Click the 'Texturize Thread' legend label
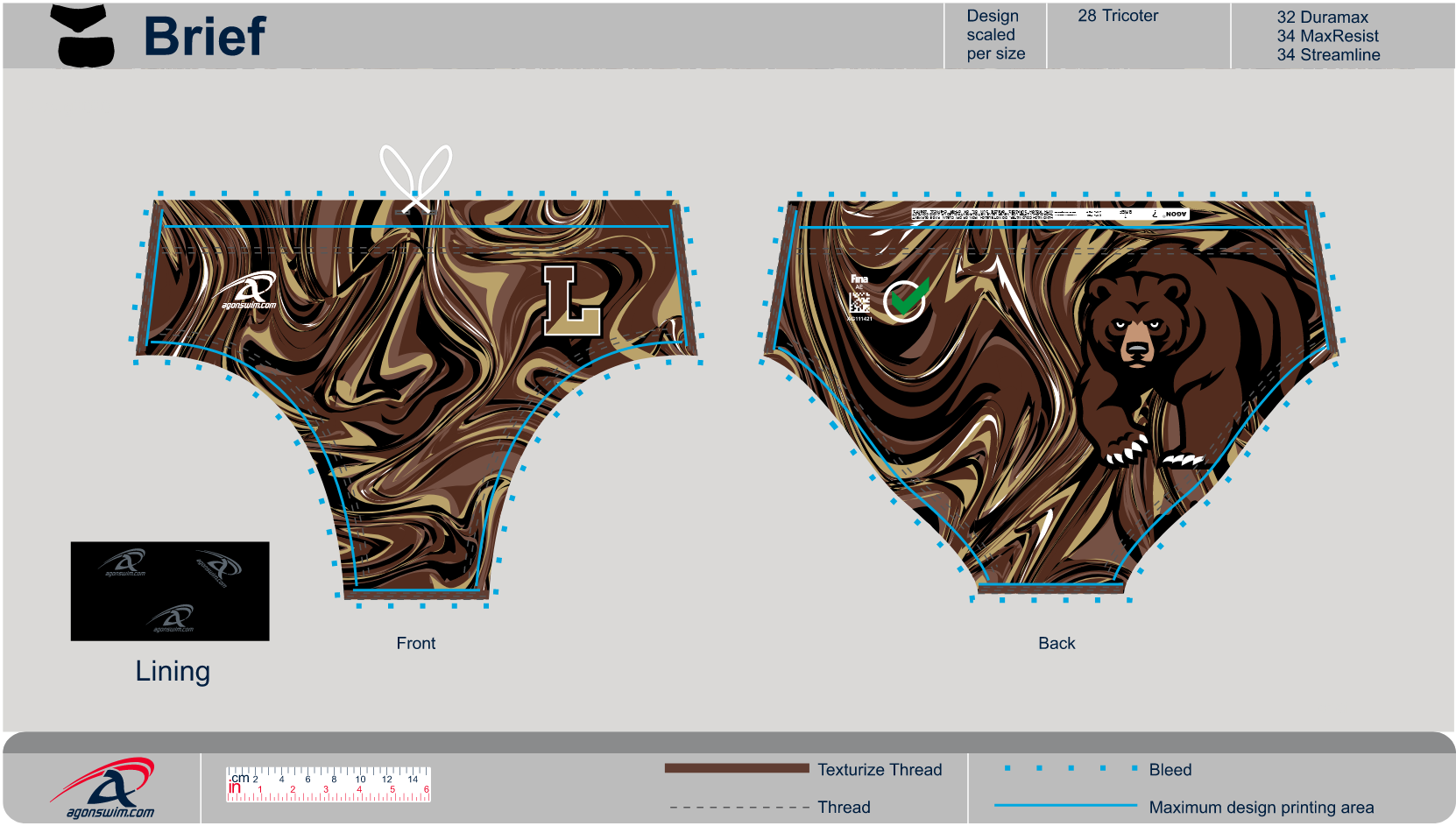The width and height of the screenshot is (1456, 826). click(880, 770)
